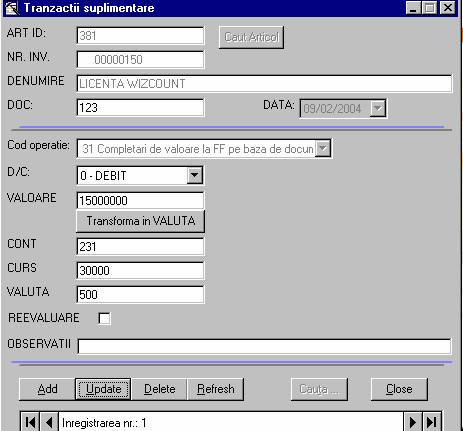This screenshot has width=463, height=431.
Task: Open the DATA date picker dropdown
Action: pos(378,108)
